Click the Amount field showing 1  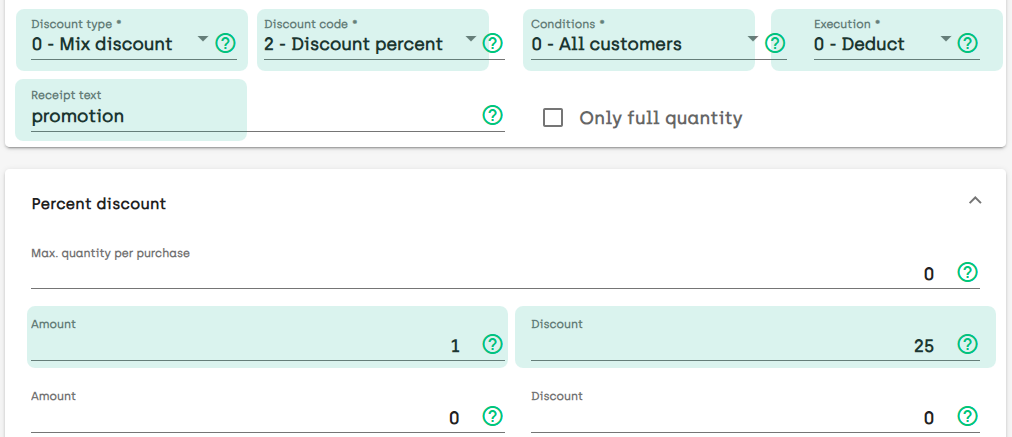[x=250, y=346]
